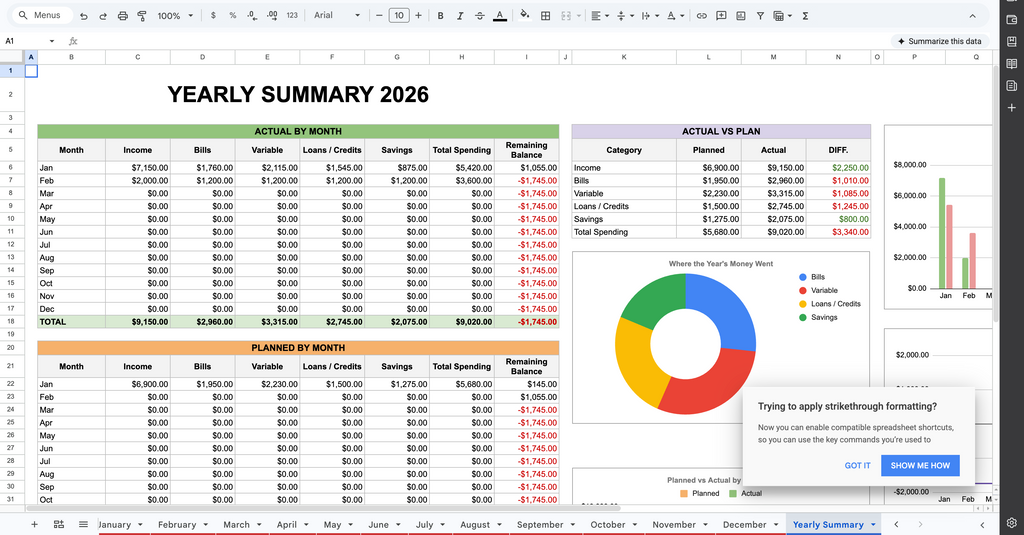Click the font size field showing 10
This screenshot has width=1024, height=535.
coord(399,16)
